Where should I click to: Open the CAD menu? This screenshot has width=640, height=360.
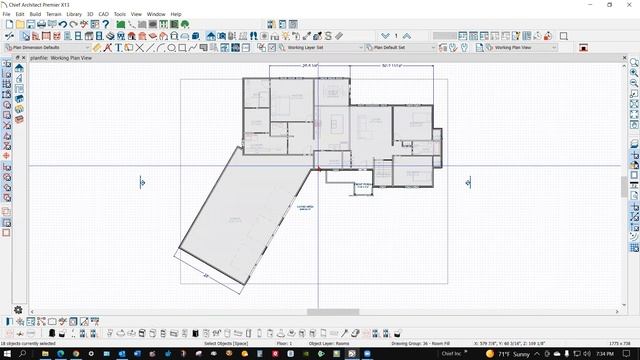pyautogui.click(x=104, y=14)
